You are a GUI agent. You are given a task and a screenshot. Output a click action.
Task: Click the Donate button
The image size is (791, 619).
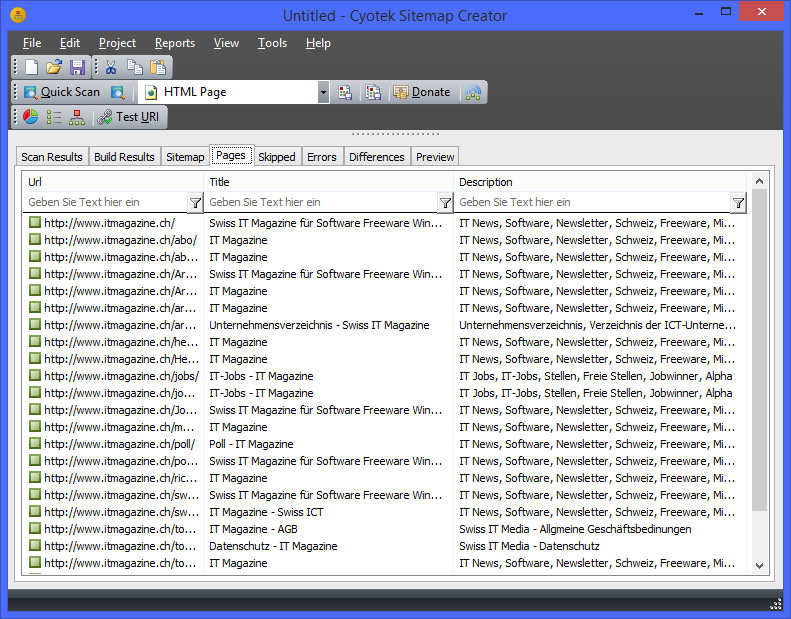coord(422,92)
